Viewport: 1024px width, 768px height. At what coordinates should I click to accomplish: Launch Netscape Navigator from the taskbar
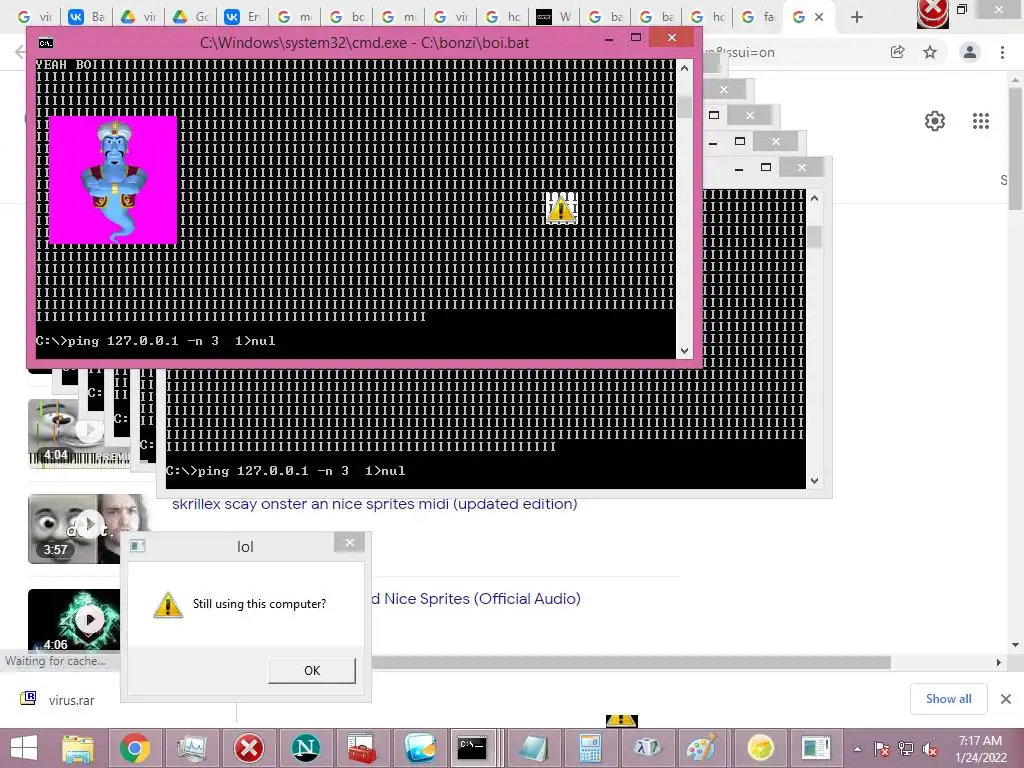(x=306, y=748)
